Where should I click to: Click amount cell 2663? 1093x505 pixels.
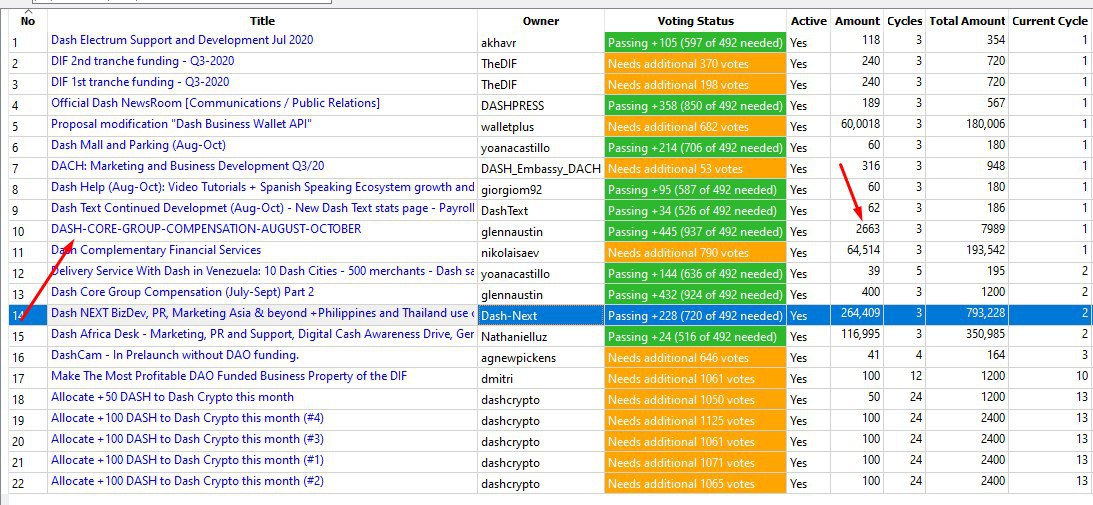[x=857, y=231]
